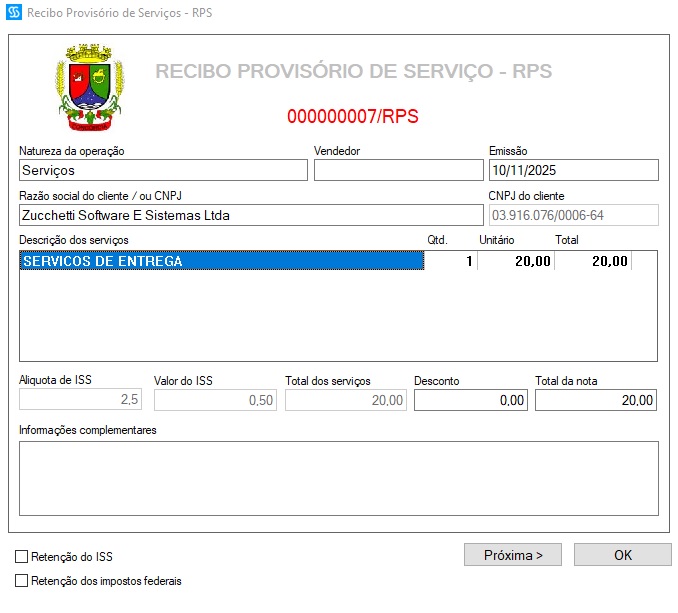Click the Desconto input field
Viewport: 678px width, 613px height.
coord(470,400)
